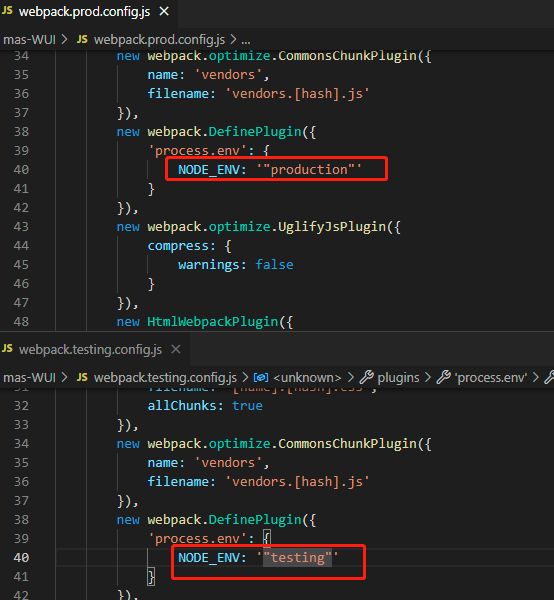Click 'vendors.[hash].js' string in top editor
The image size is (554, 600).
[297, 94]
